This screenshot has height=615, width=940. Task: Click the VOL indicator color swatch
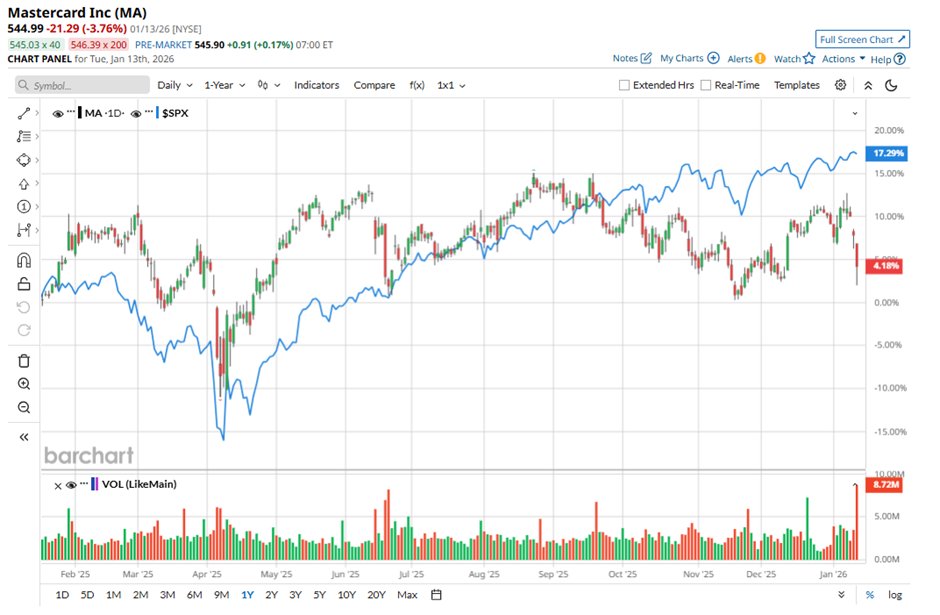pyautogui.click(x=95, y=484)
